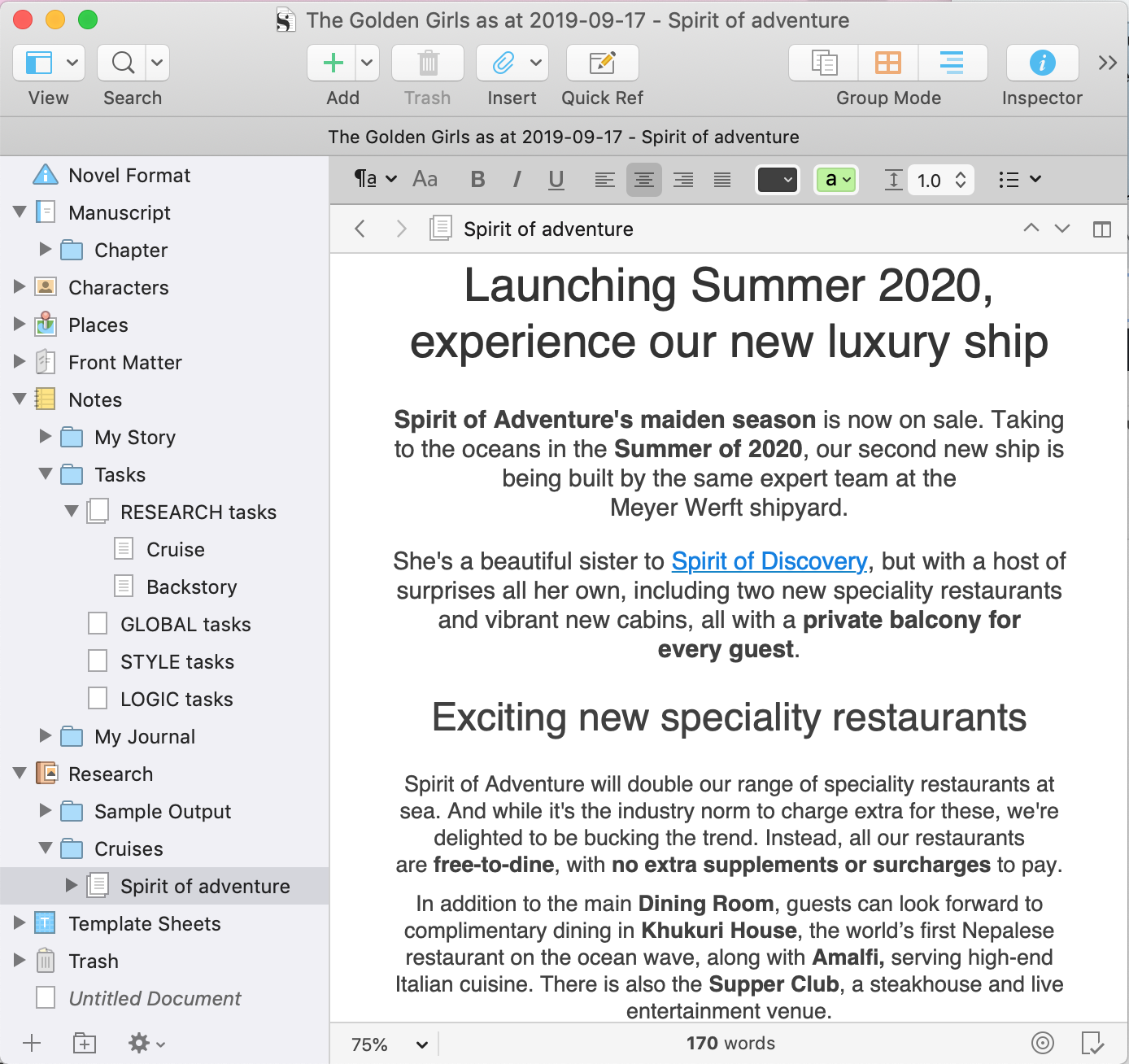Align text left

[x=604, y=180]
